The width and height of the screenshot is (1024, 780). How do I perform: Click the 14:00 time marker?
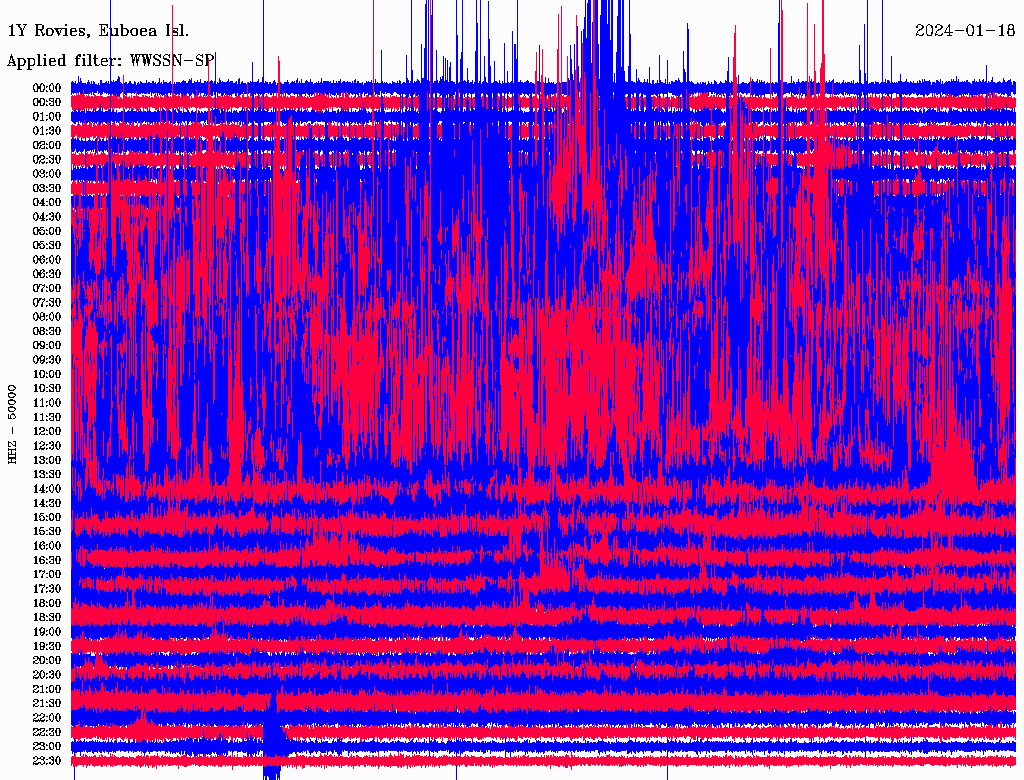pyautogui.click(x=47, y=489)
